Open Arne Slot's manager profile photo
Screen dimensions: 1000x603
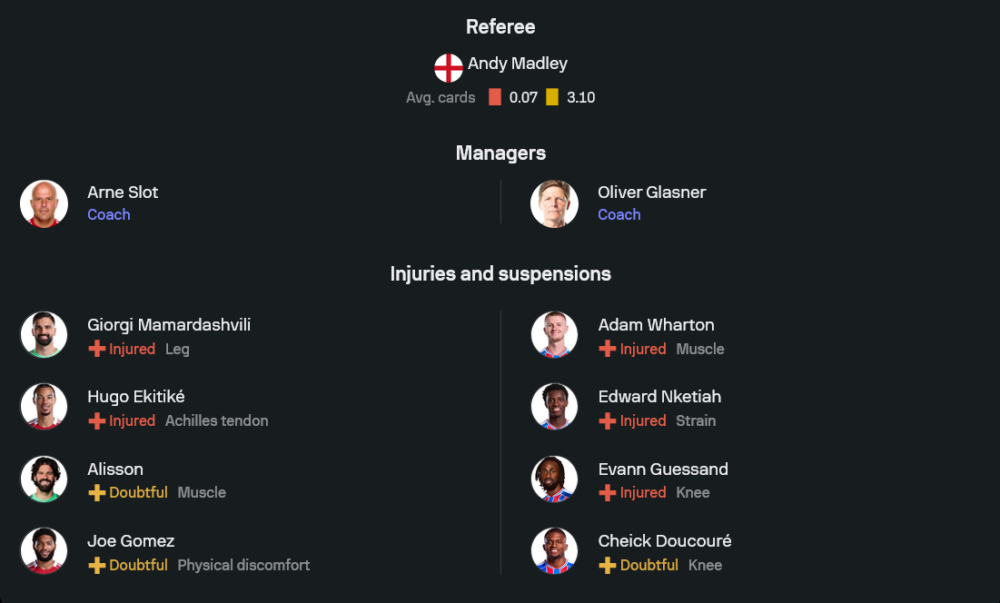tap(44, 204)
